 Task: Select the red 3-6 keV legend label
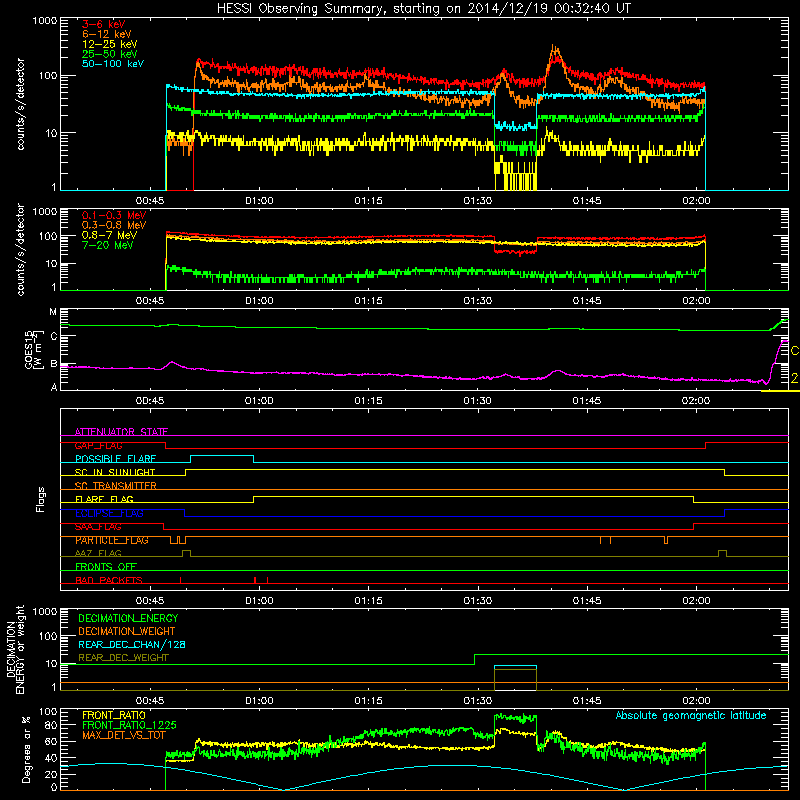(103, 24)
